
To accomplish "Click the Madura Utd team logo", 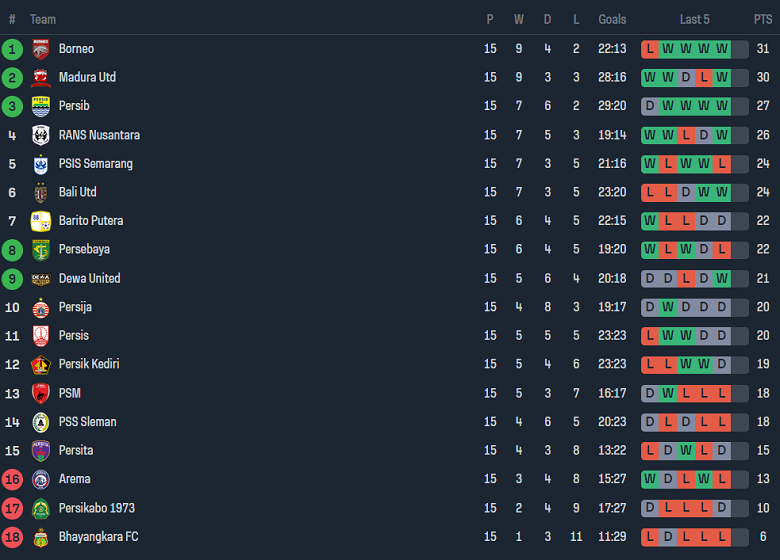I will click(41, 78).
